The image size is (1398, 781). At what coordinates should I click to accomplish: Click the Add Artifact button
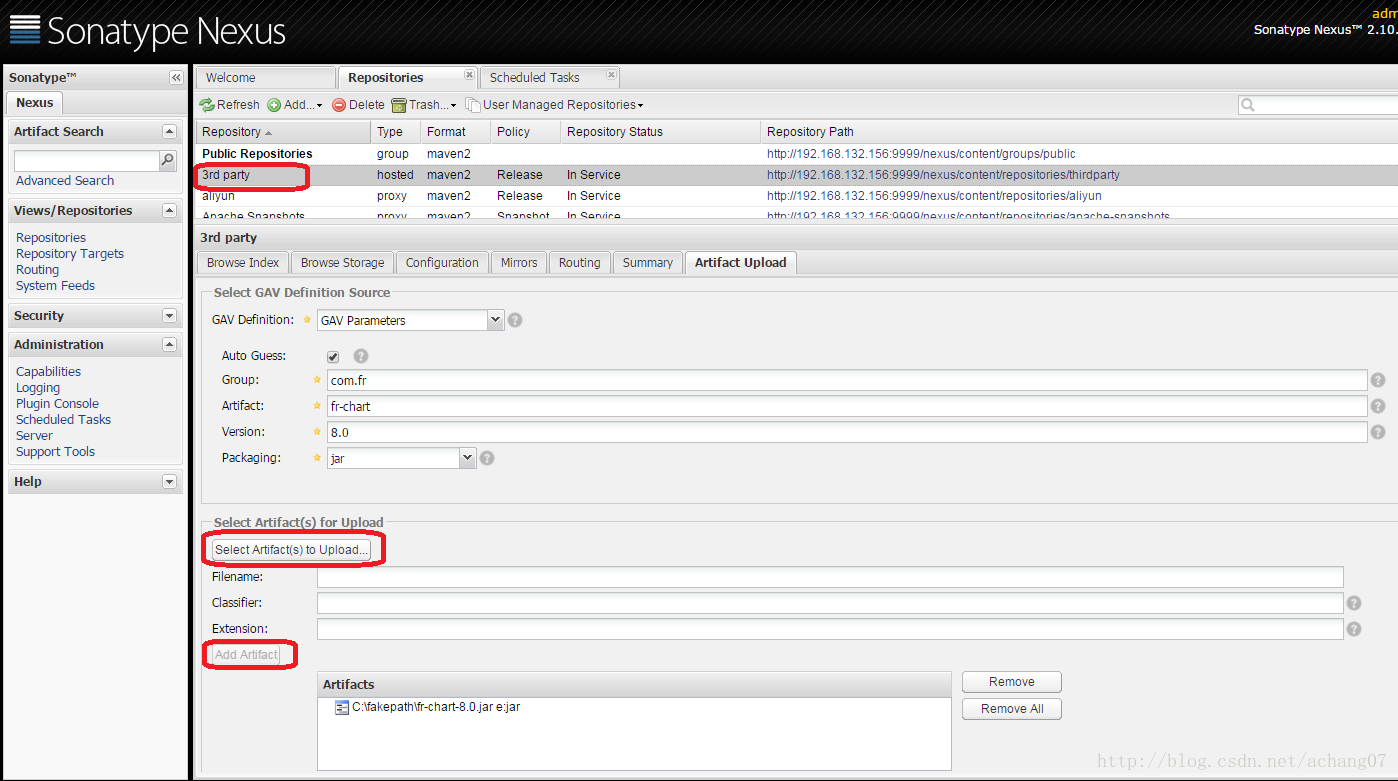[x=246, y=655]
